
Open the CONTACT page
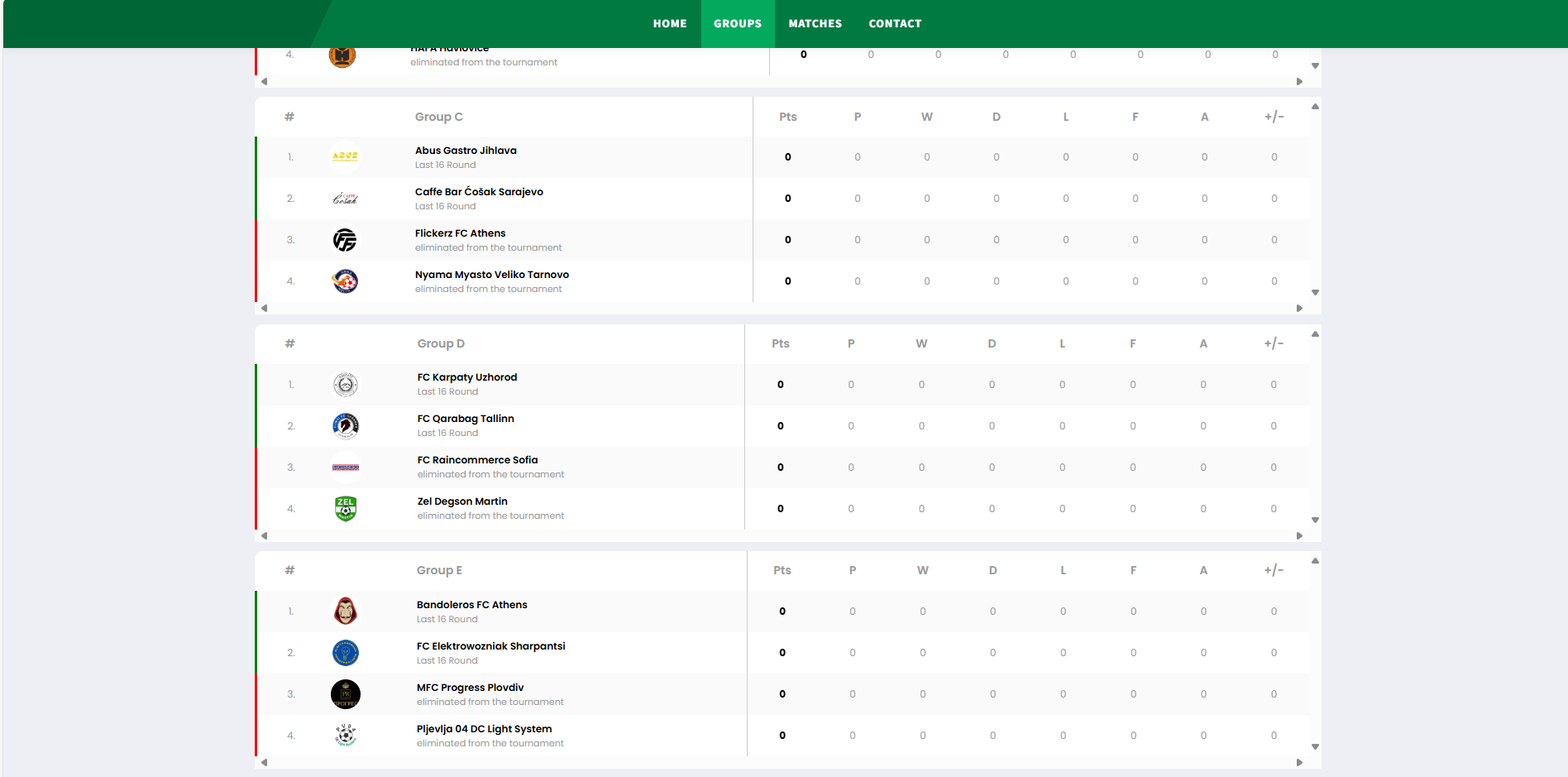(895, 24)
